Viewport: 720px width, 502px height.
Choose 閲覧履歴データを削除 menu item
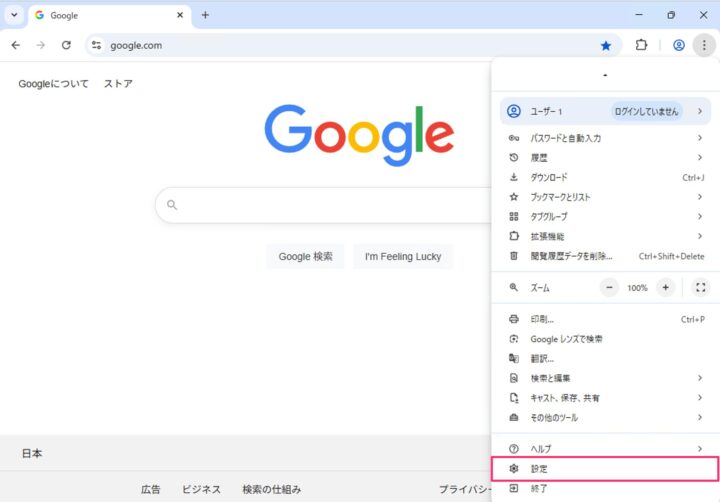click(605, 256)
